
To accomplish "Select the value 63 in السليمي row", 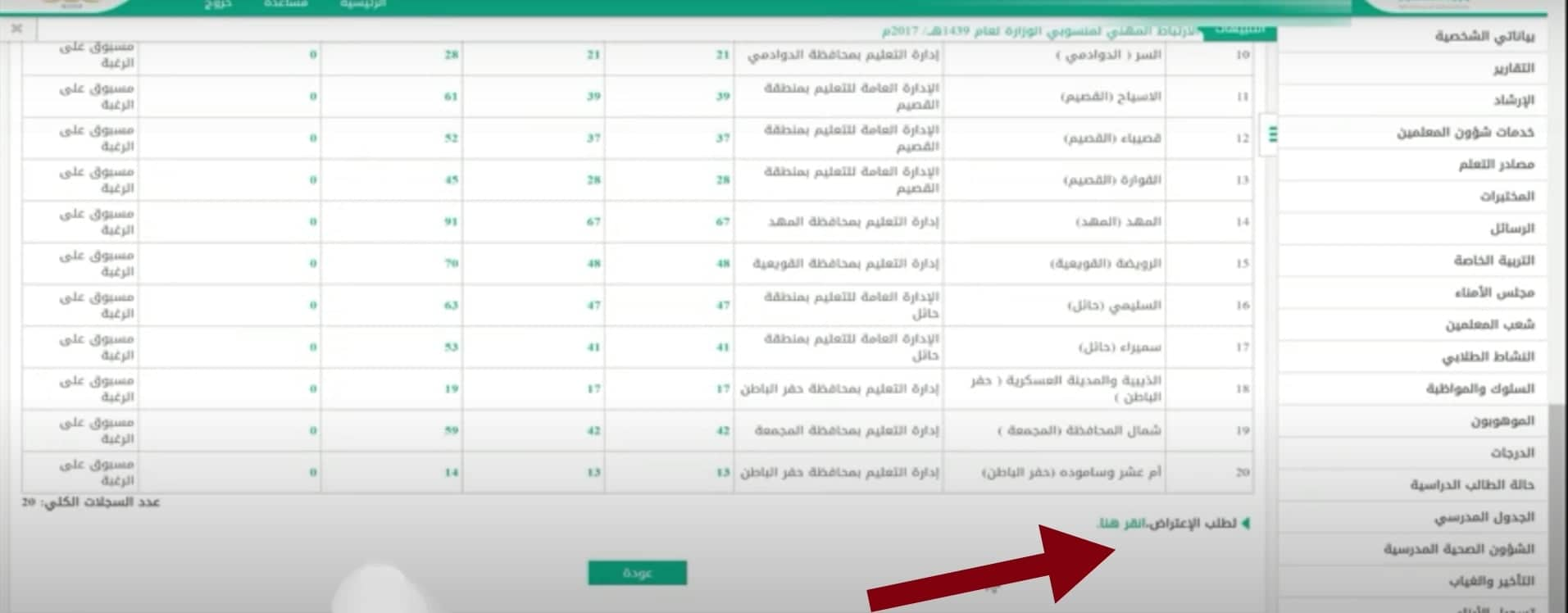I will coord(451,305).
